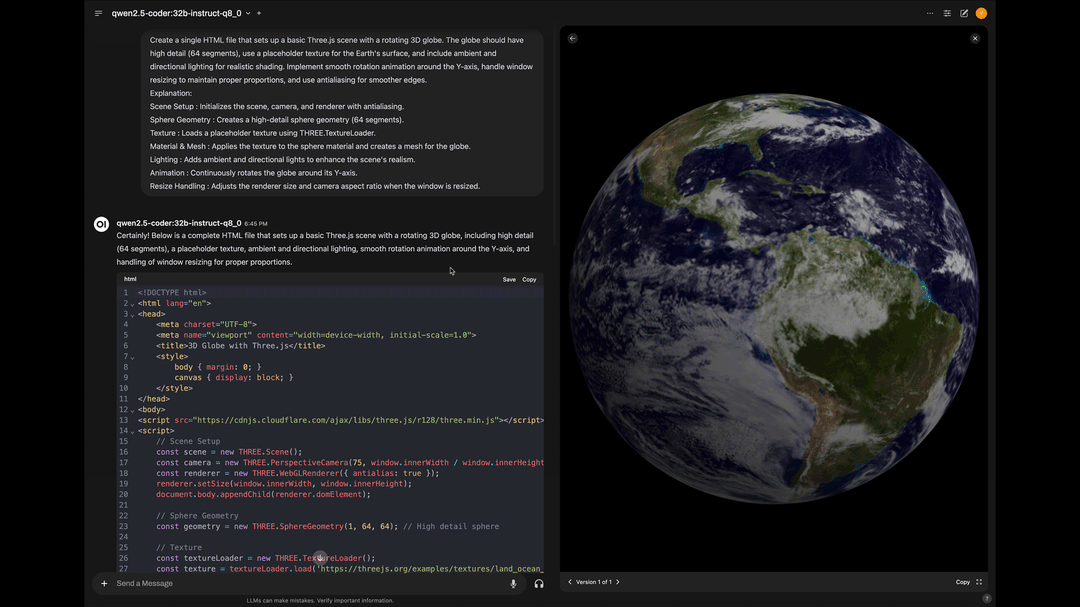Click code line 13 three.min.js script tag
This screenshot has height=607, width=1080.
tap(340, 420)
